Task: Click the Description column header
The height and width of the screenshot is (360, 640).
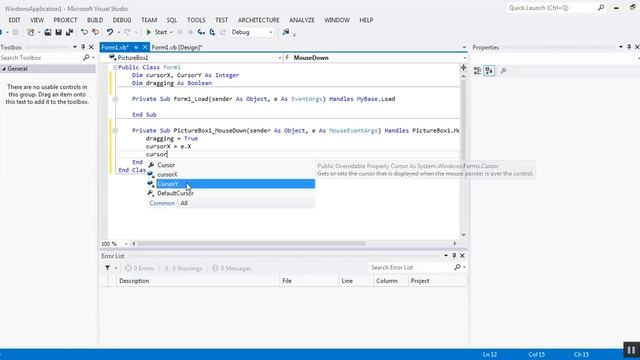Action: pyautogui.click(x=198, y=281)
